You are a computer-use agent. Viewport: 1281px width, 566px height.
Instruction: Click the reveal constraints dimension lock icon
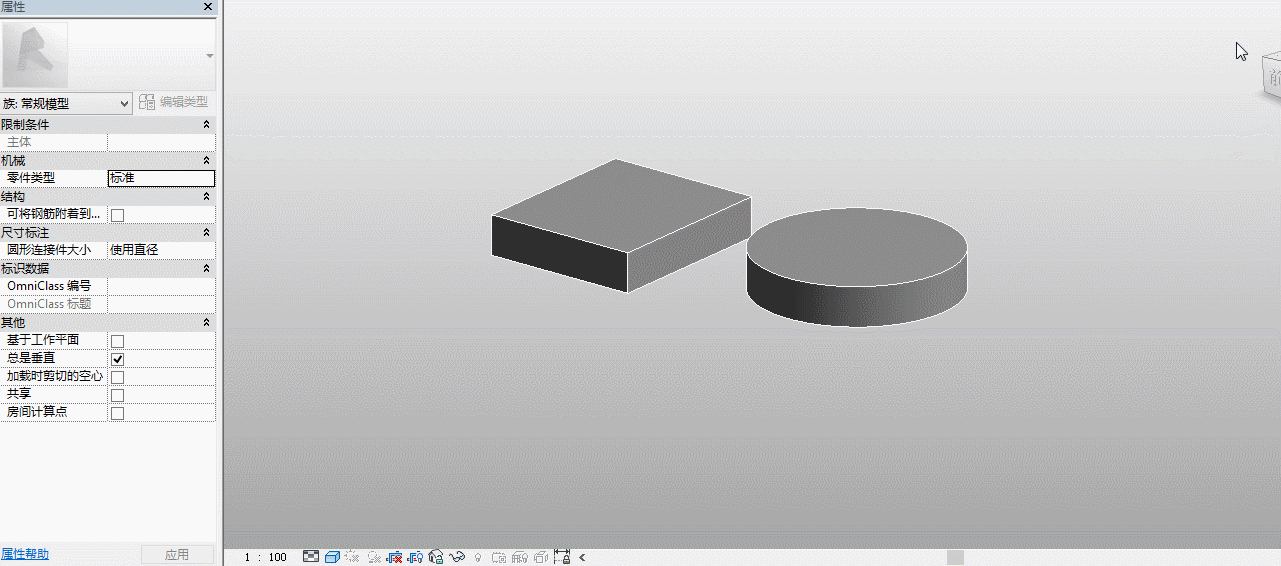pos(562,556)
